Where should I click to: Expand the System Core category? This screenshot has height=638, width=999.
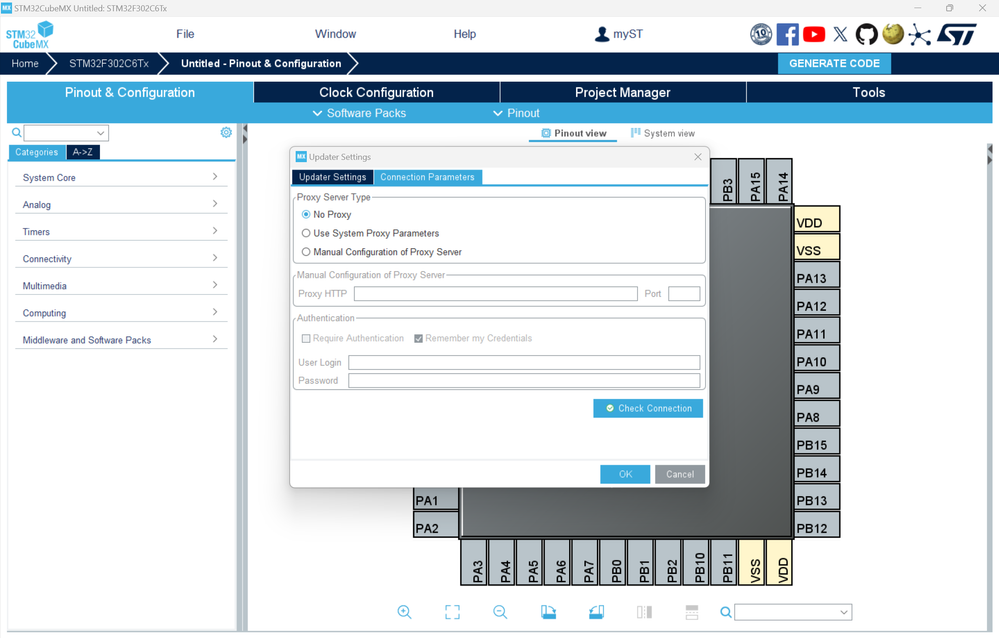pos(121,177)
